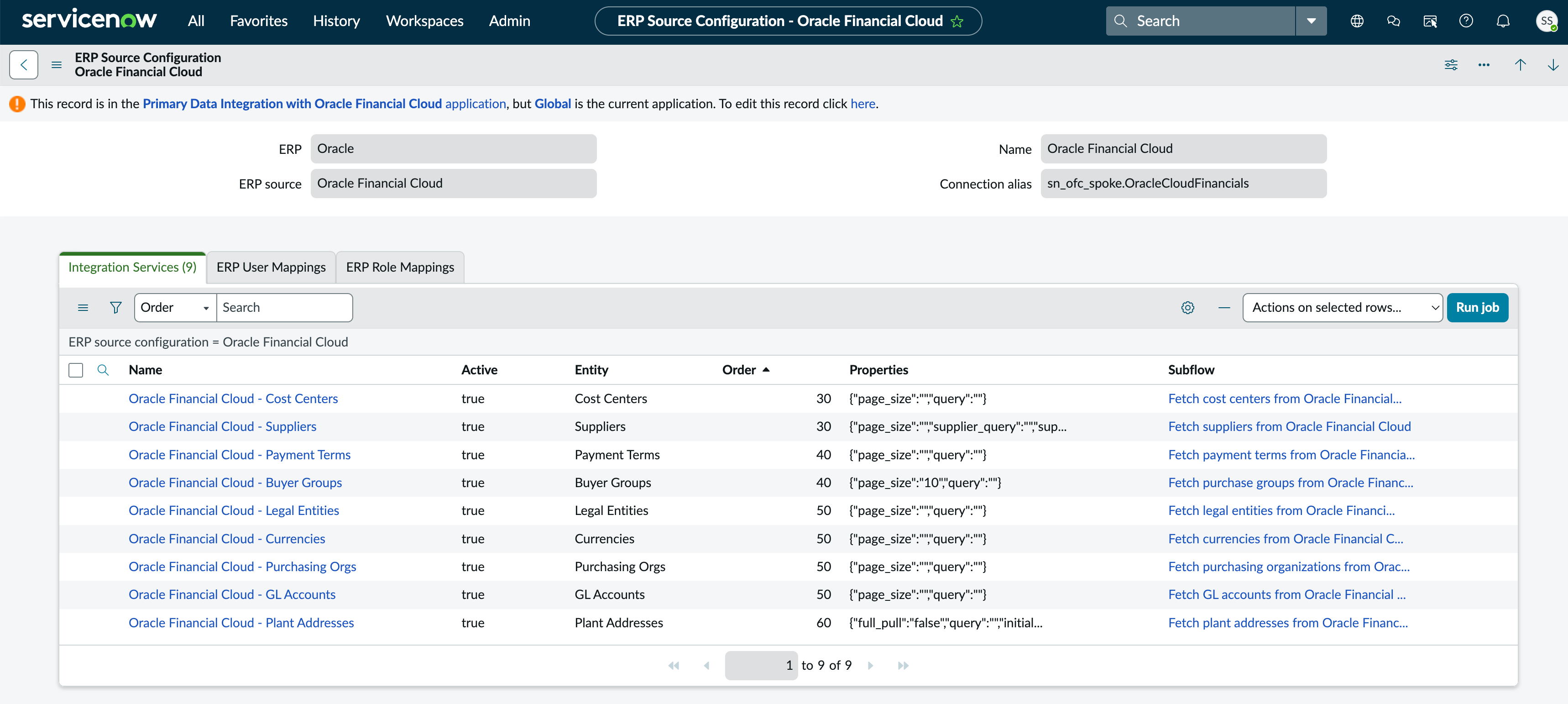The image size is (1568, 704).
Task: Switch to ERP Role Mappings tab
Action: coord(400,268)
